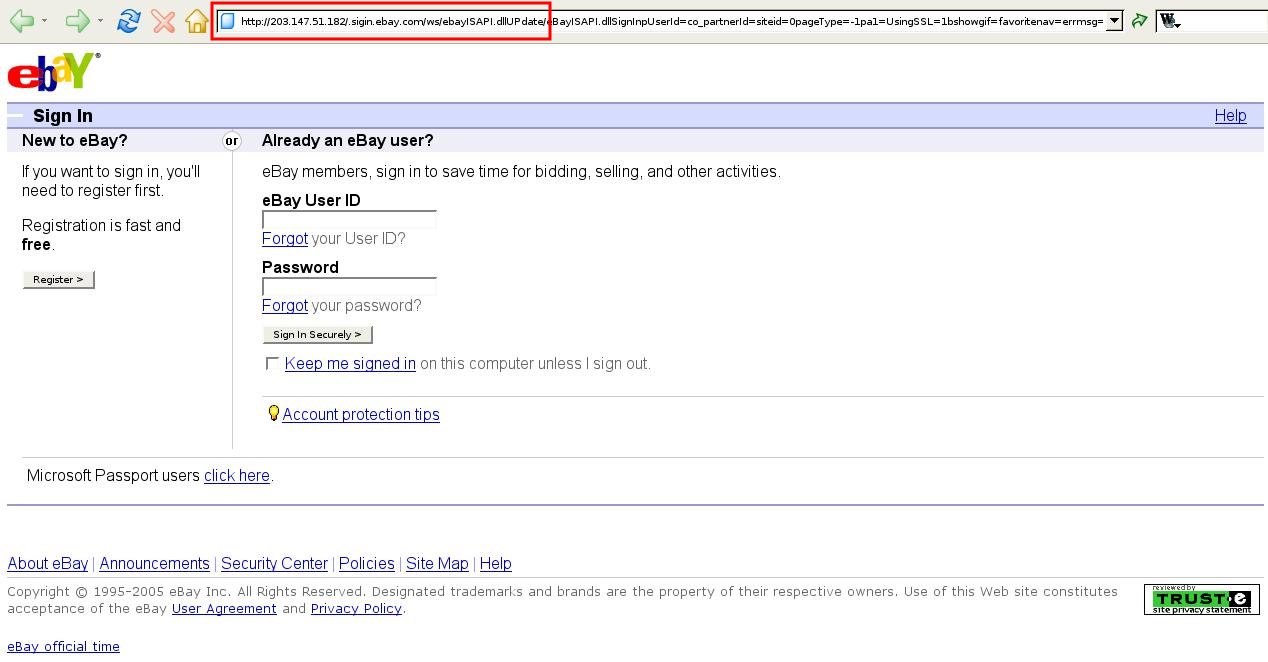Follow the Microsoft Passport click here link
The width and height of the screenshot is (1268, 662).
tap(237, 475)
